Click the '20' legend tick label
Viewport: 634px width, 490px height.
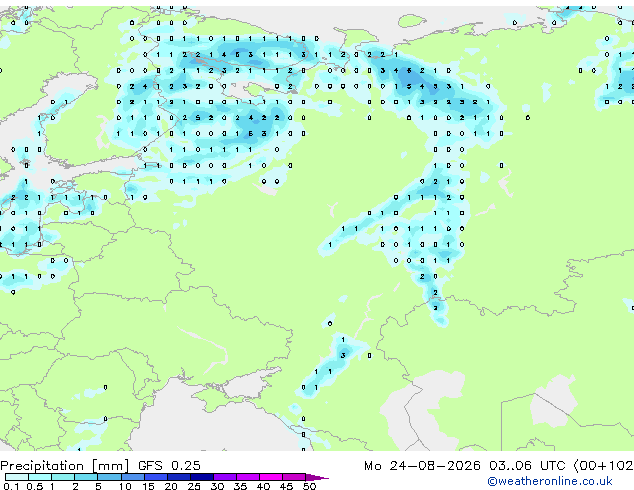[x=171, y=486]
